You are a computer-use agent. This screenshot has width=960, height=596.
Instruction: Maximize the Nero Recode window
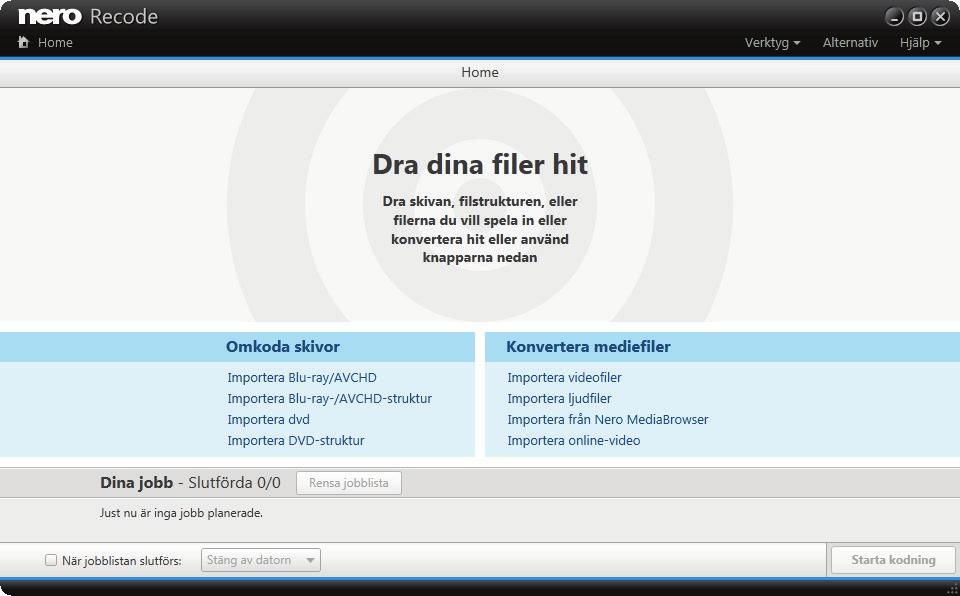click(x=917, y=17)
